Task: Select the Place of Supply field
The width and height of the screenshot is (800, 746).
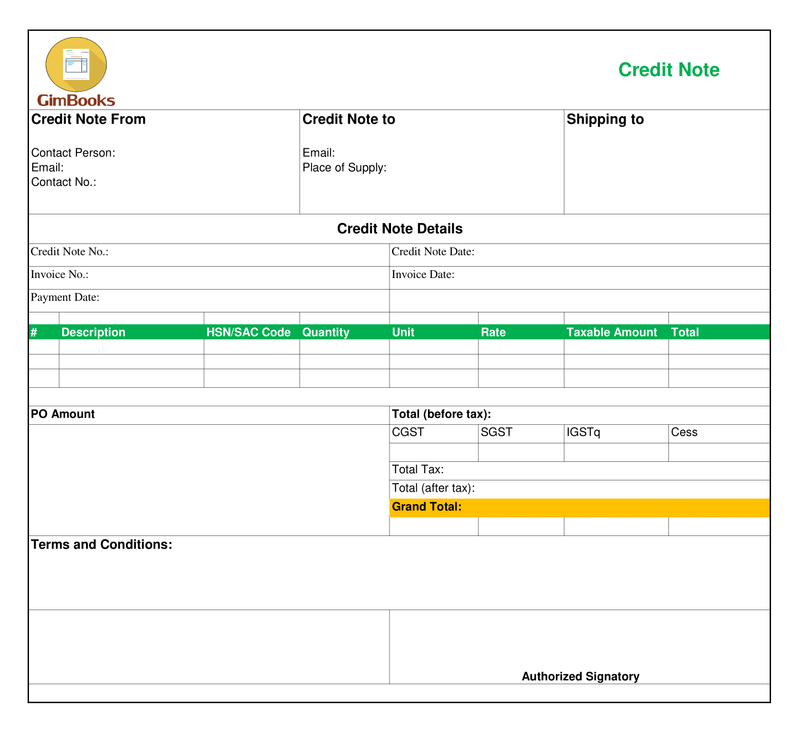Action: tap(345, 168)
